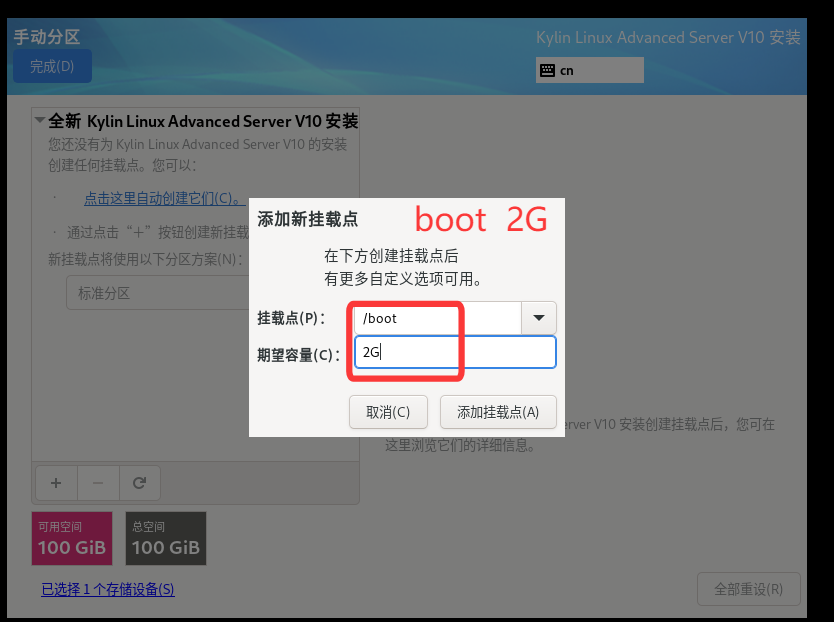Click the 添加挂载点(A) button
Image resolution: width=834 pixels, height=622 pixels.
point(498,412)
